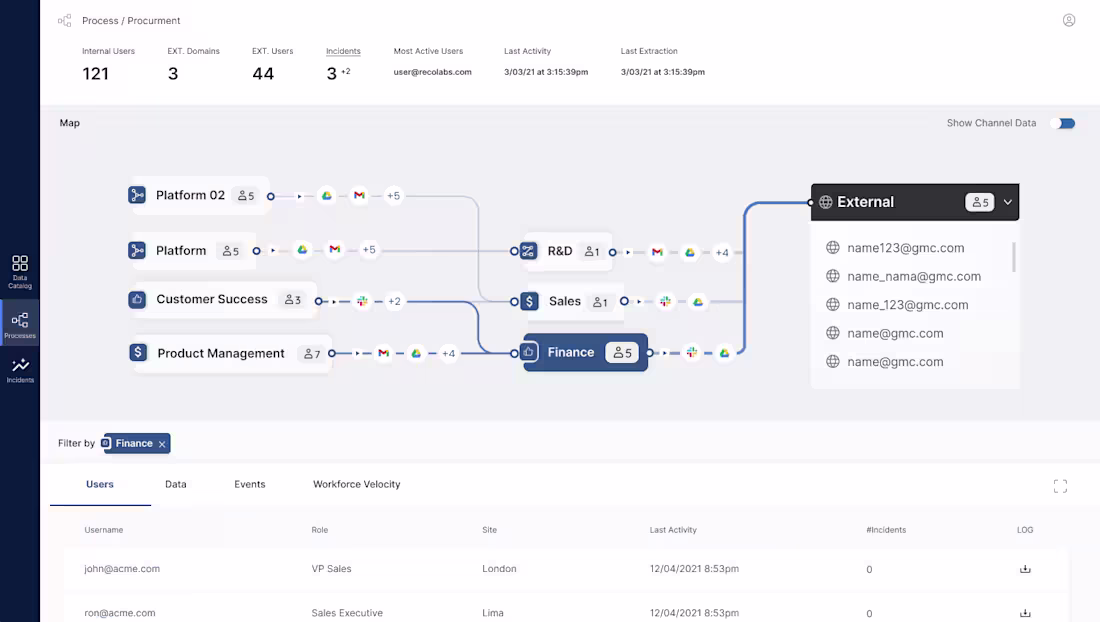Enable the Show Channel Data toggle
The width and height of the screenshot is (1100, 622).
click(x=1065, y=123)
